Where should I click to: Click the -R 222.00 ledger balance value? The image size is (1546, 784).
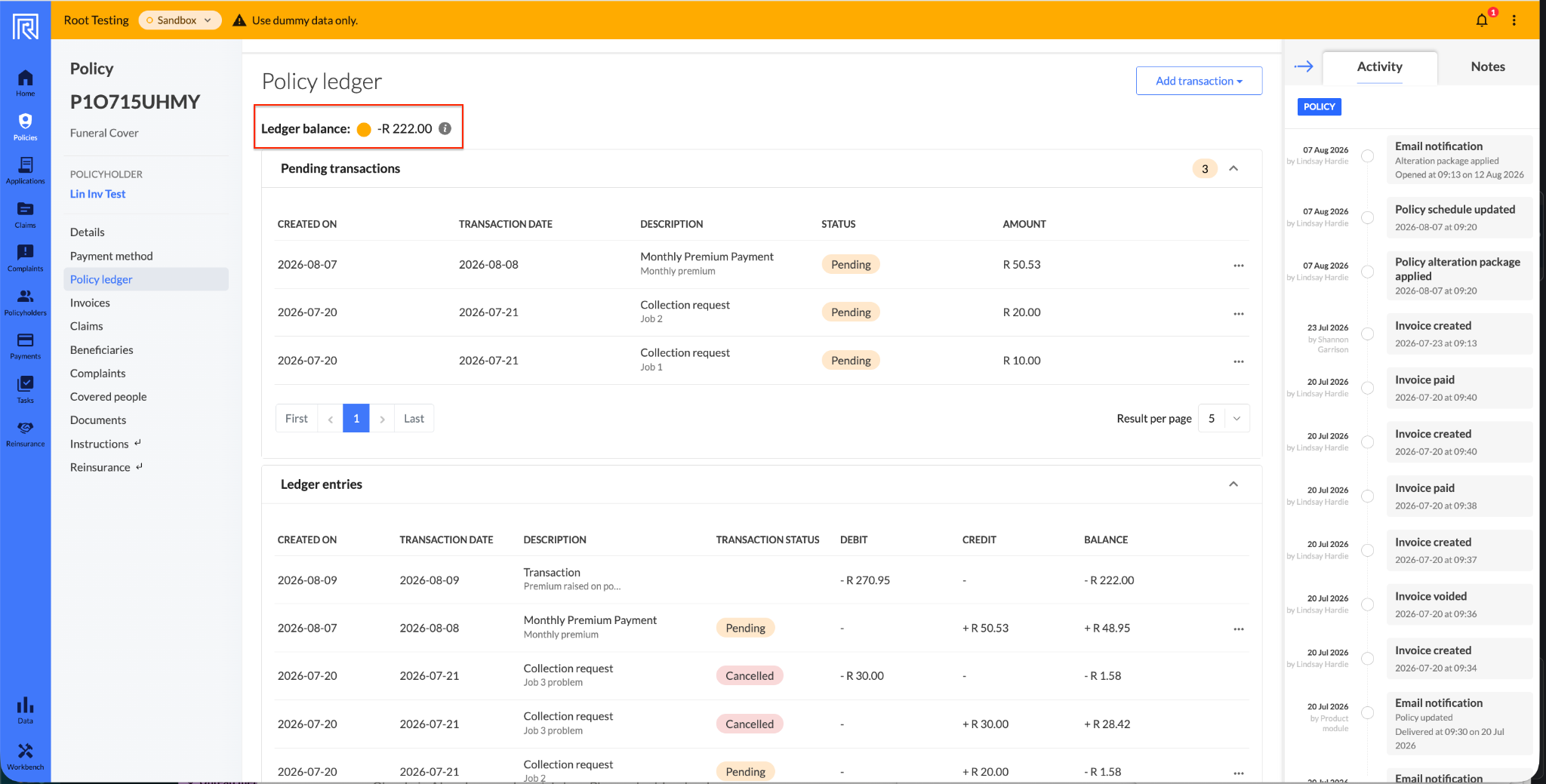tap(405, 128)
